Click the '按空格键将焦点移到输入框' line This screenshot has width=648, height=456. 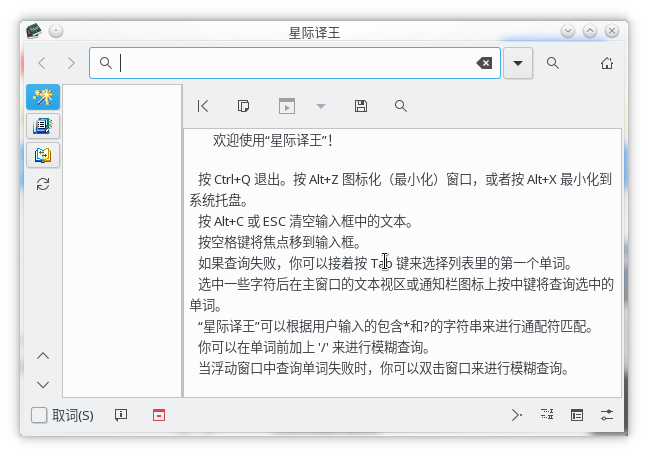[281, 242]
